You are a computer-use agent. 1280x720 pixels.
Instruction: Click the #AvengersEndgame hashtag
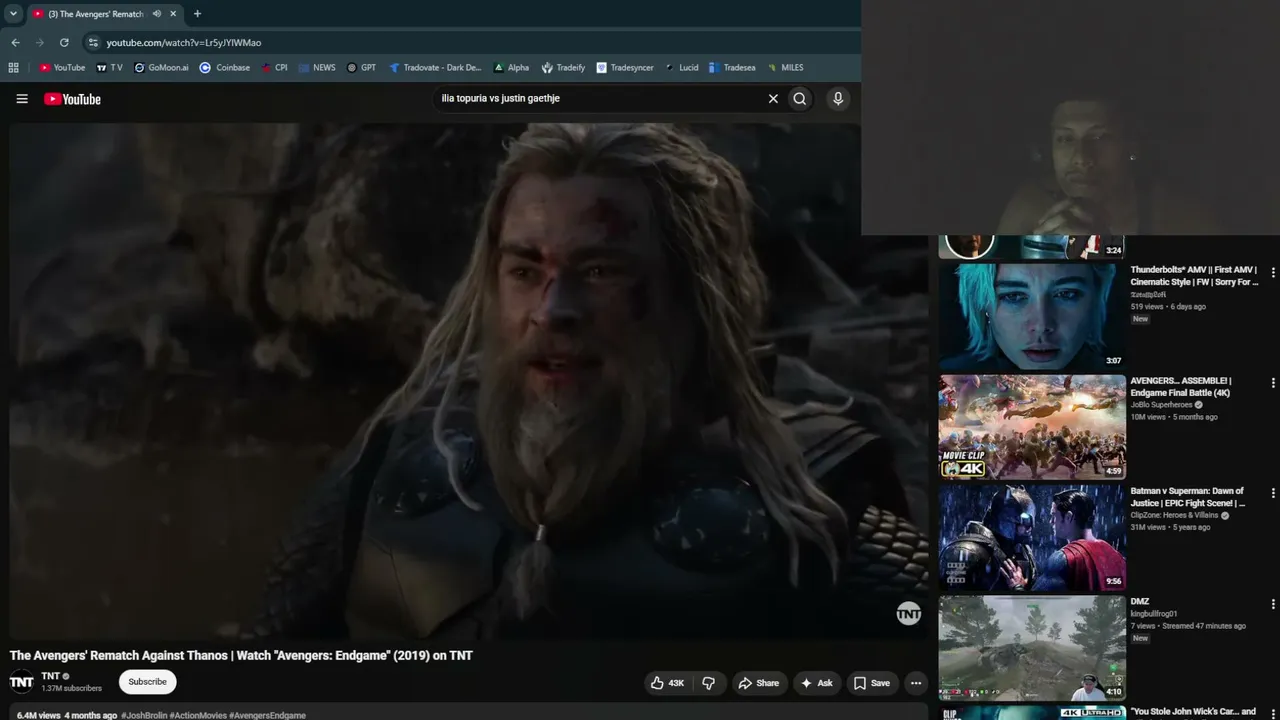coord(267,715)
